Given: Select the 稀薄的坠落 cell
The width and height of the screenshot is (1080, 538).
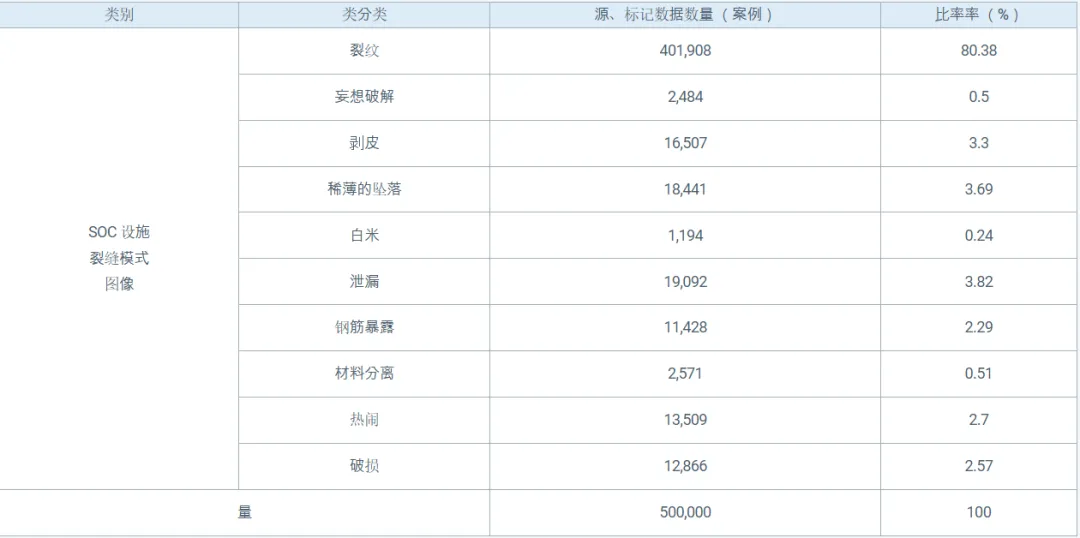Looking at the screenshot, I should 364,189.
